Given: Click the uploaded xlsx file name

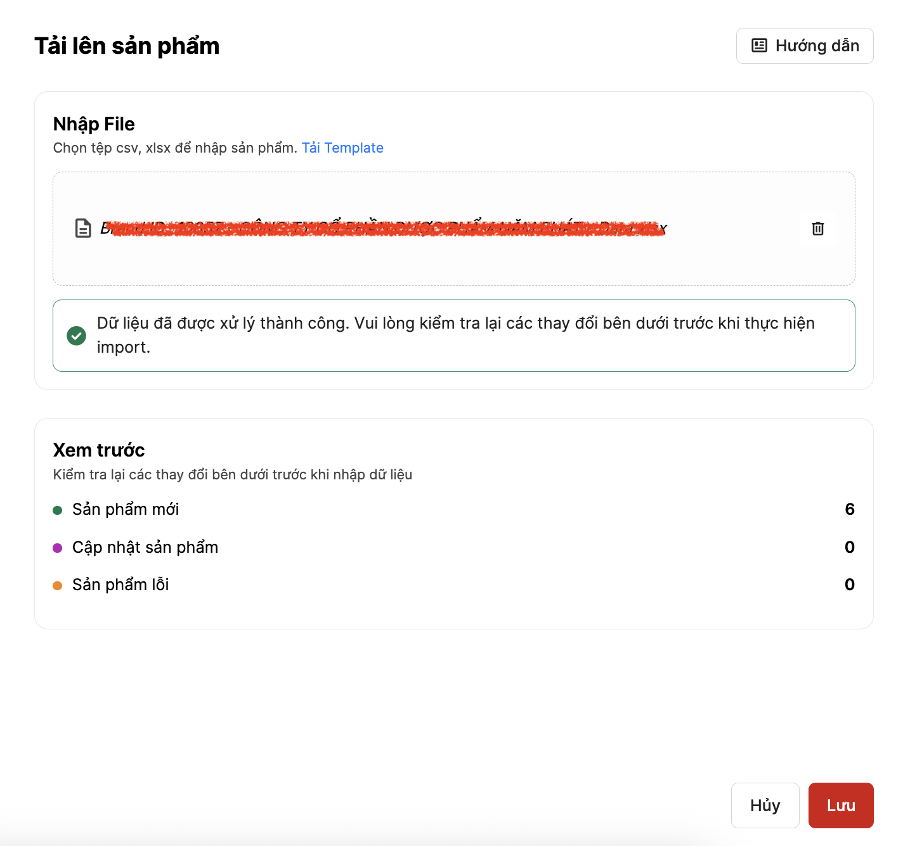Looking at the screenshot, I should click(x=383, y=229).
